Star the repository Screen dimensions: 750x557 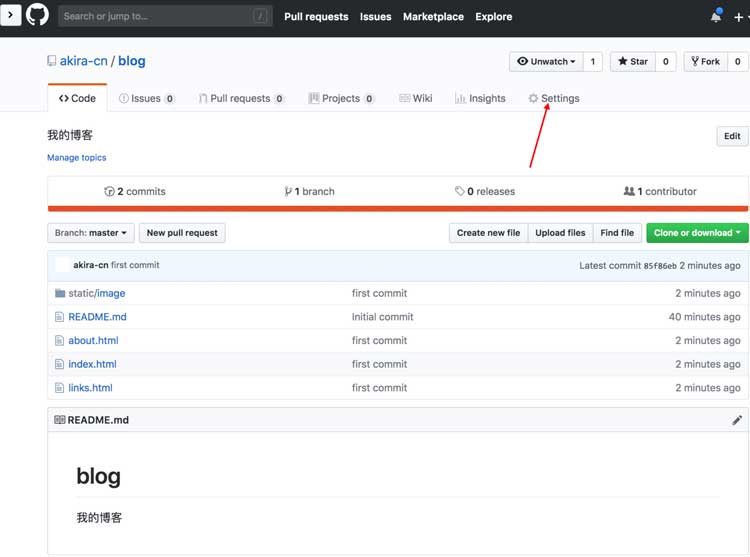coord(632,62)
